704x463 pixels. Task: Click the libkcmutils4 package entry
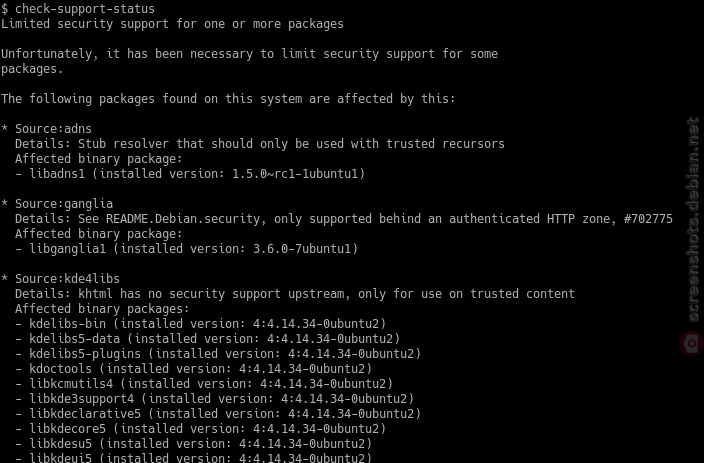click(x=204, y=384)
